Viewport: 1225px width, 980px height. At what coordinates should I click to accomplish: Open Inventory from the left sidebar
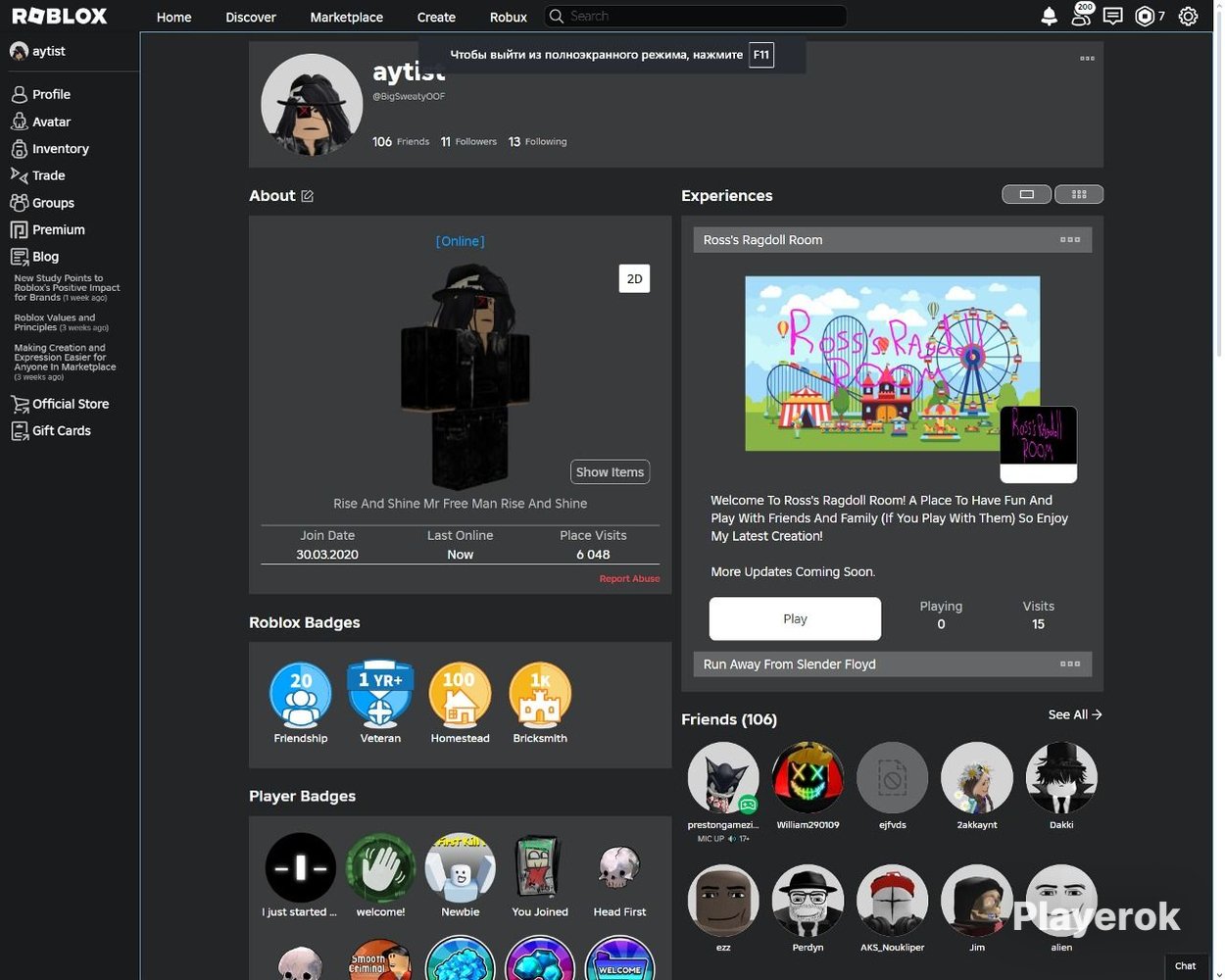[49, 149]
